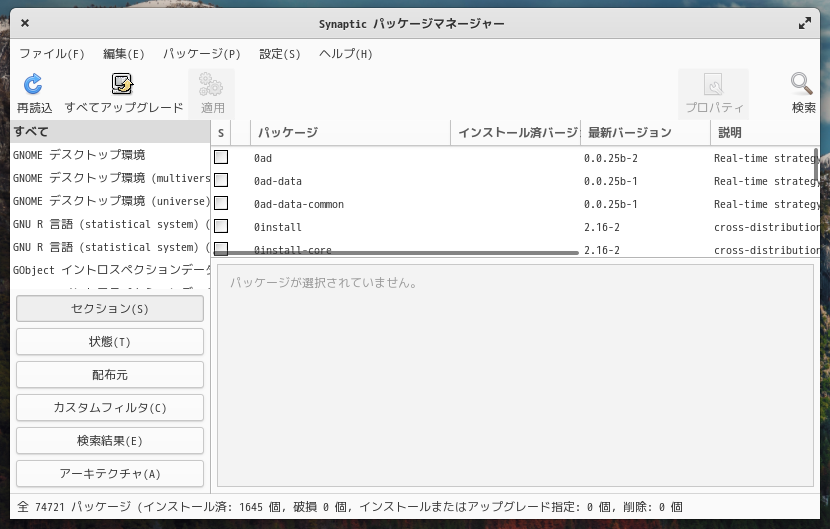Image resolution: width=830 pixels, height=529 pixels.
Task: Click the 状態(T) filter button
Action: [110, 342]
